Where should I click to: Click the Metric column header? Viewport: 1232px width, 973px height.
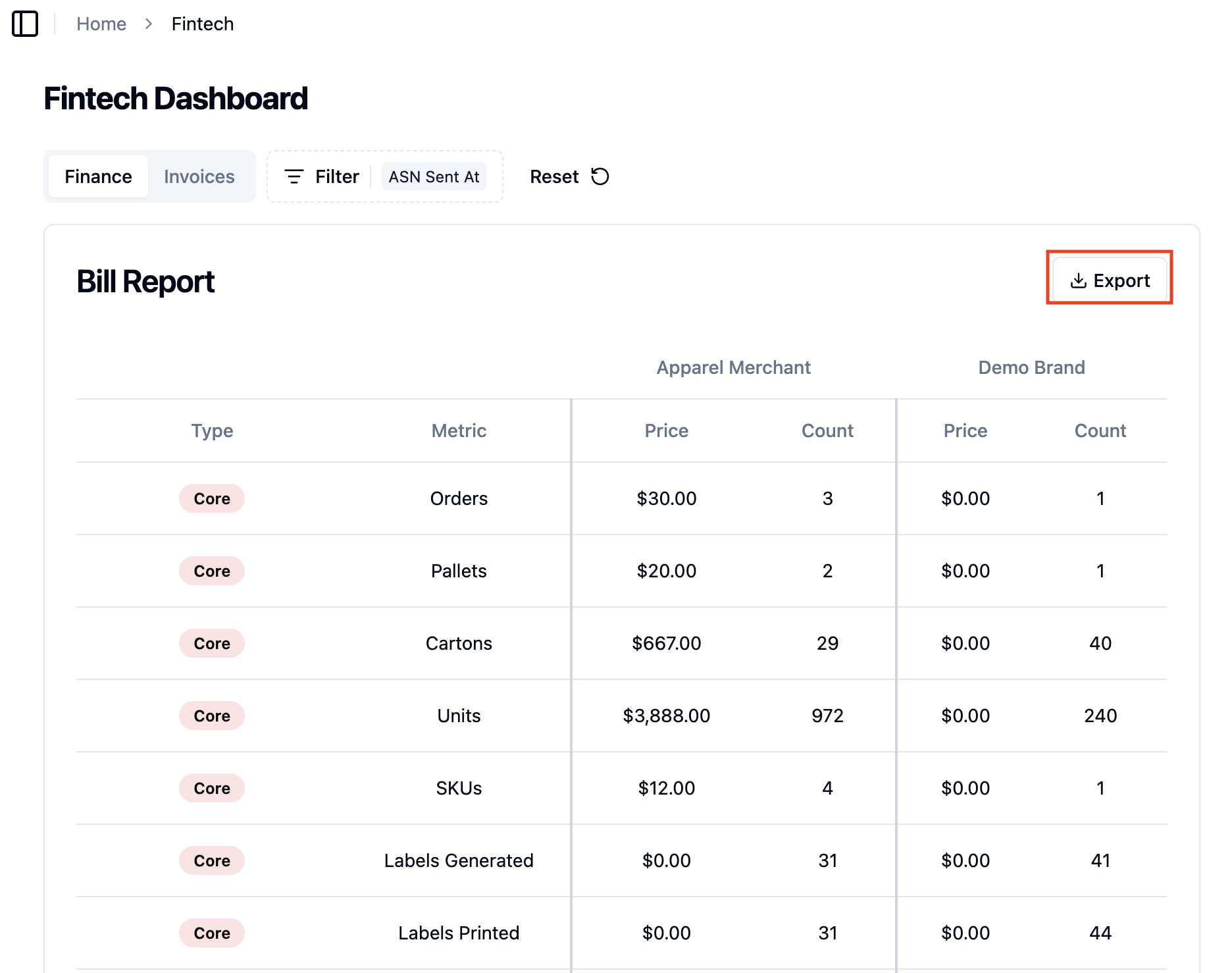click(x=459, y=431)
